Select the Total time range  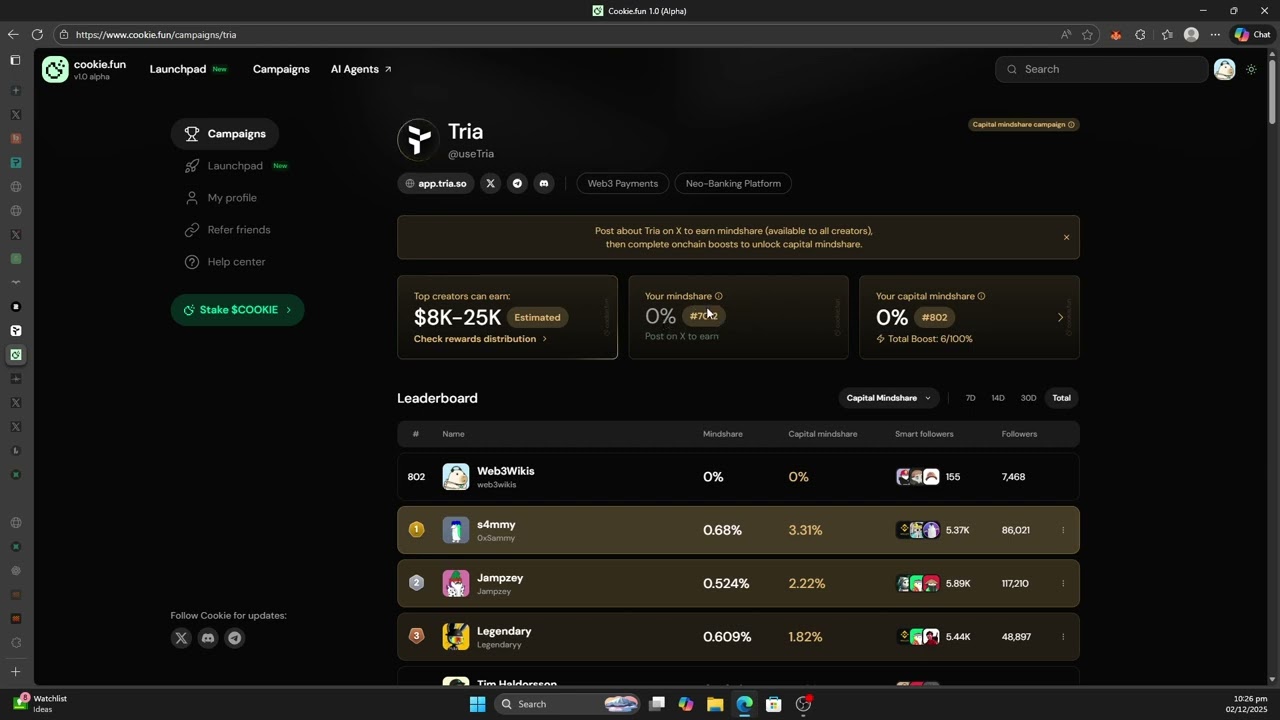click(1061, 398)
